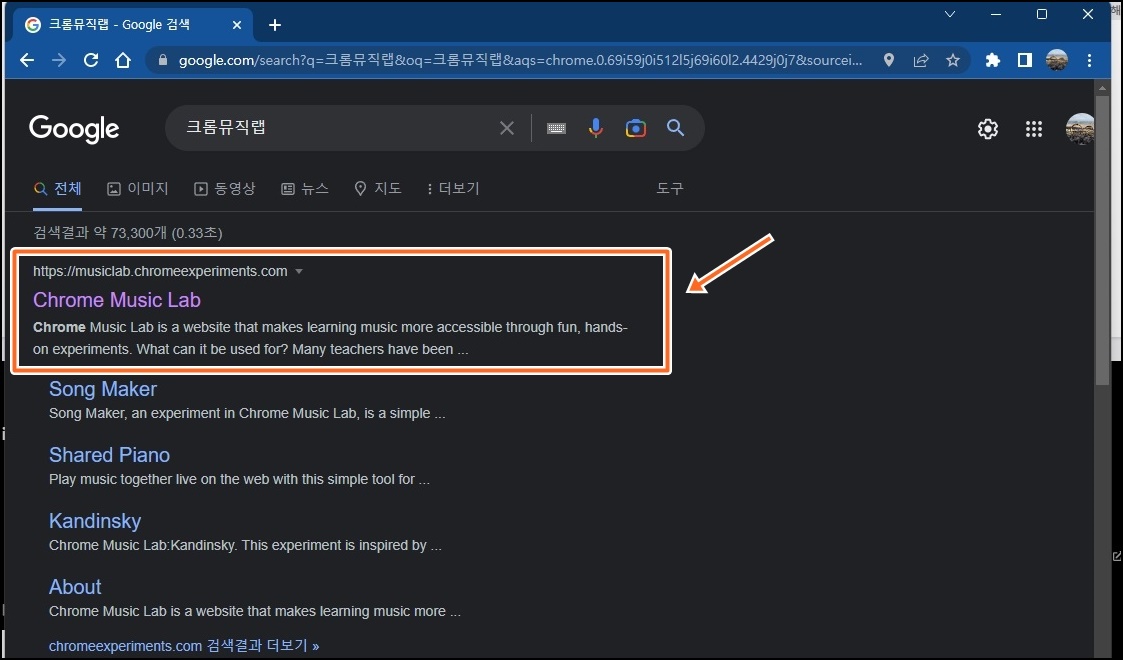Open the Chrome Music Lab result
Screen dimensions: 1123x660
coord(117,300)
